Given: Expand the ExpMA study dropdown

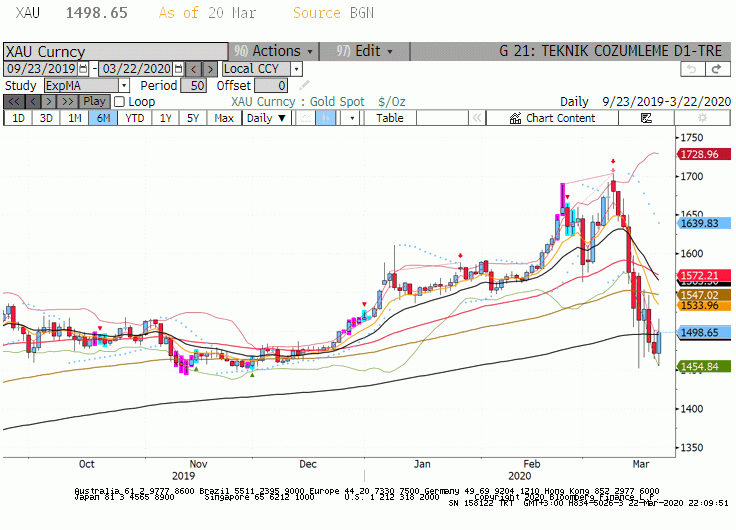Looking at the screenshot, I should tap(124, 85).
